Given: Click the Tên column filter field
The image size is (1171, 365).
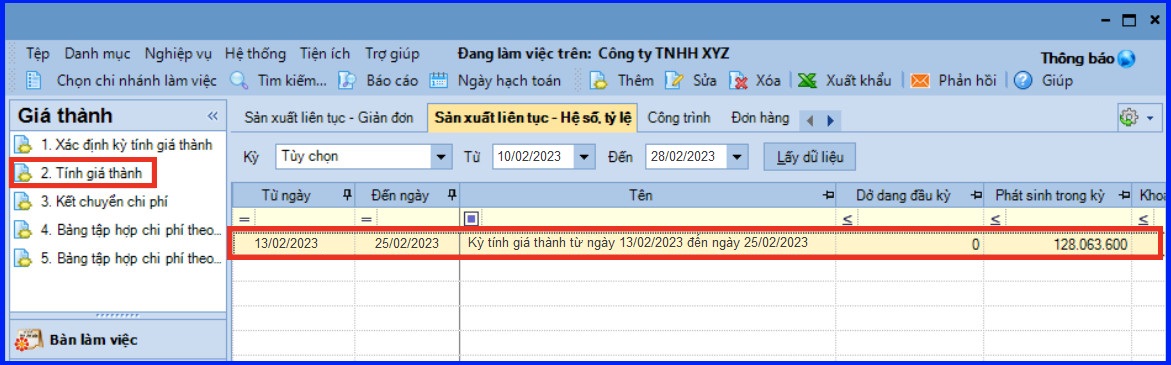Looking at the screenshot, I should coord(657,219).
